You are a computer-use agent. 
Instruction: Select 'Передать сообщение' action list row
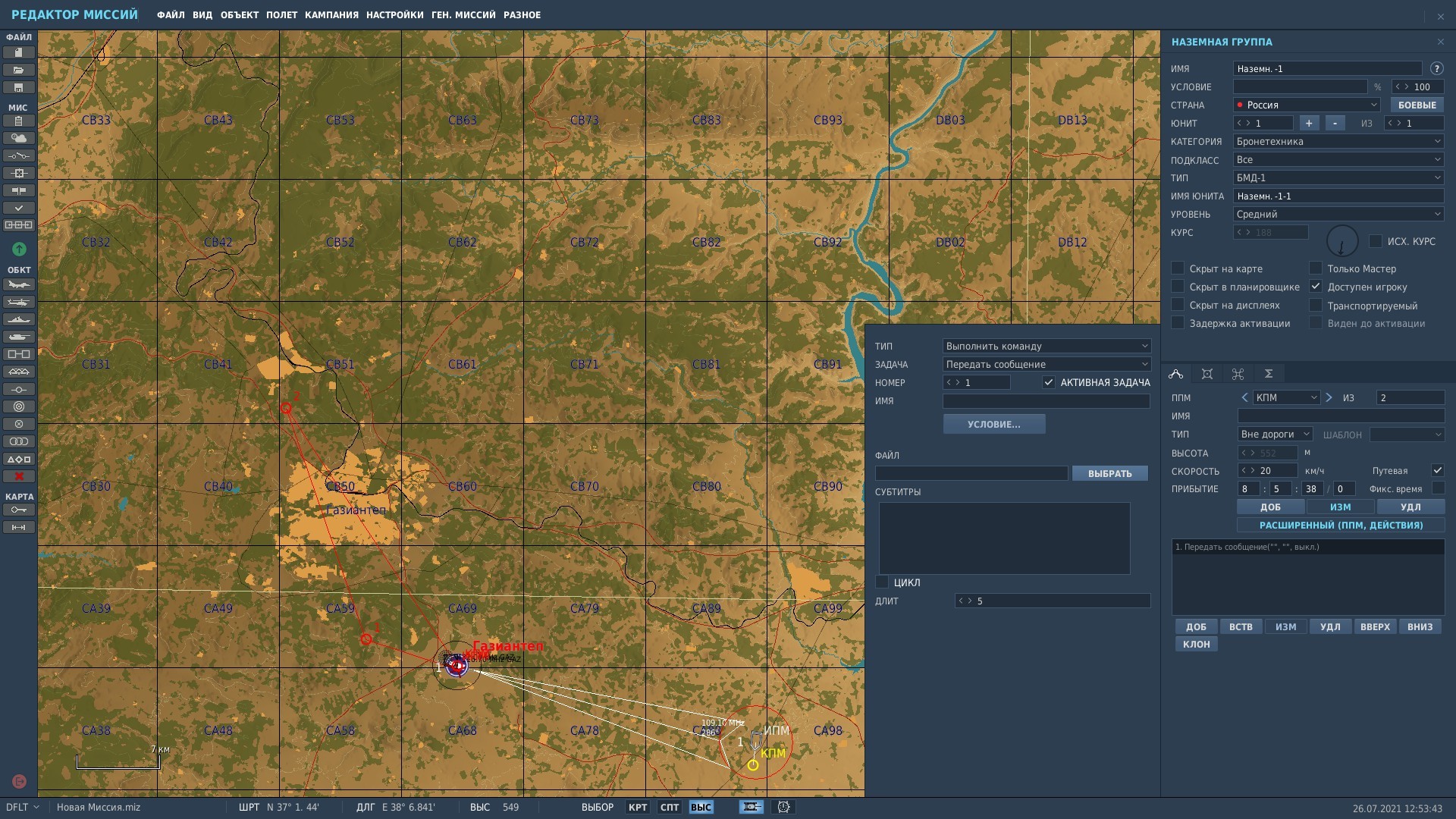(1308, 547)
